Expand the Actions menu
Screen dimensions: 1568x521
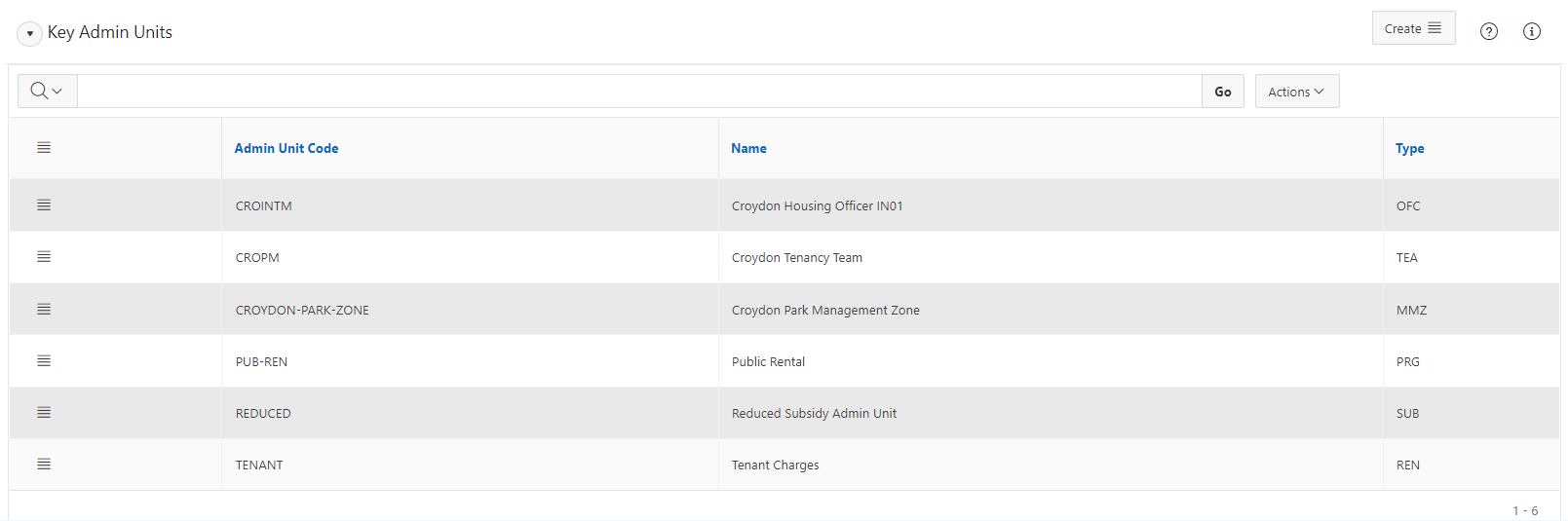click(1297, 91)
